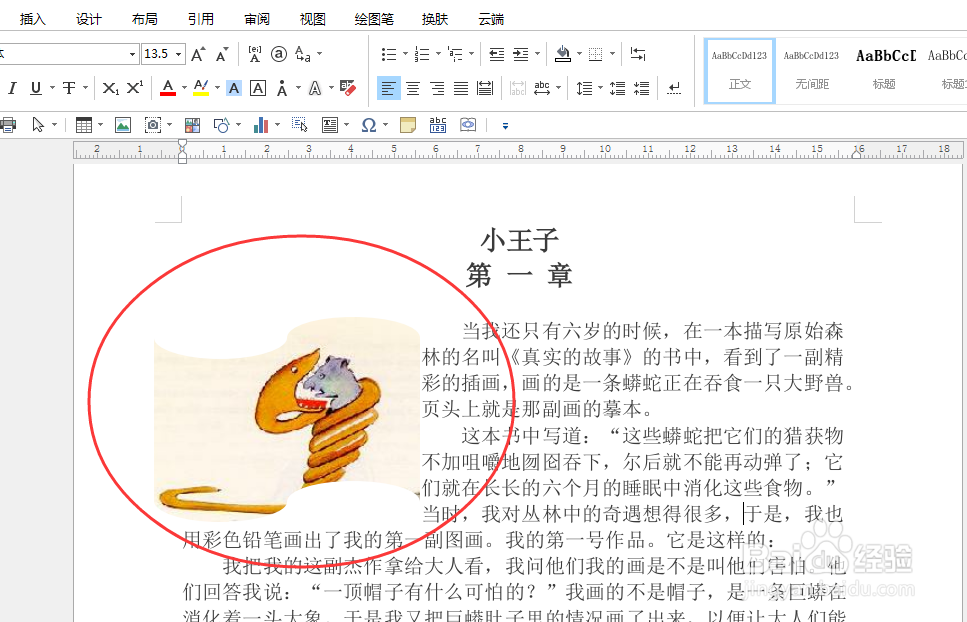Screen dimensions: 967x622
Task: Toggle strikethrough formatting
Action: click(x=69, y=88)
